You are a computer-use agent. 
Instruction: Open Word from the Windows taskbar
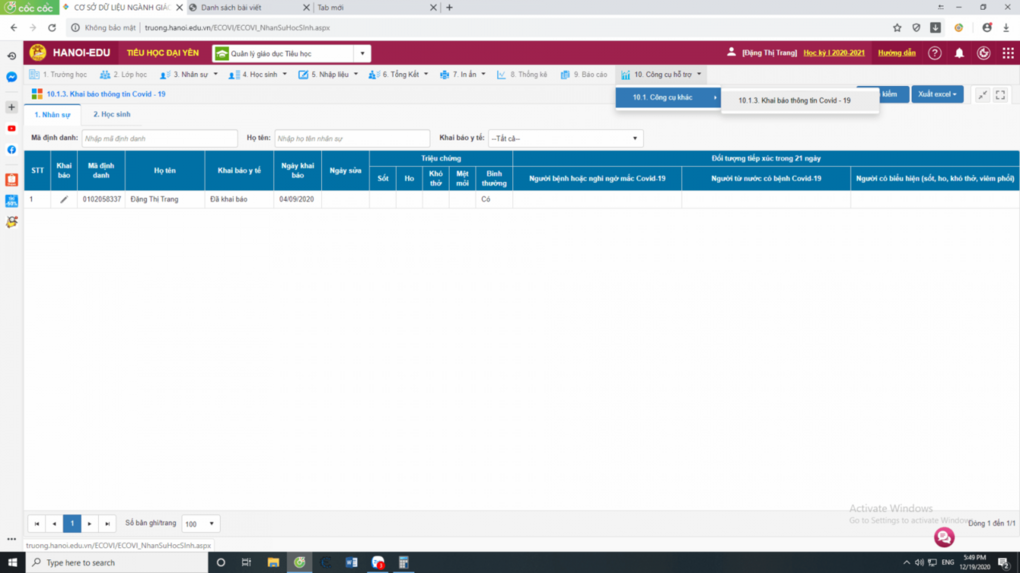click(351, 563)
